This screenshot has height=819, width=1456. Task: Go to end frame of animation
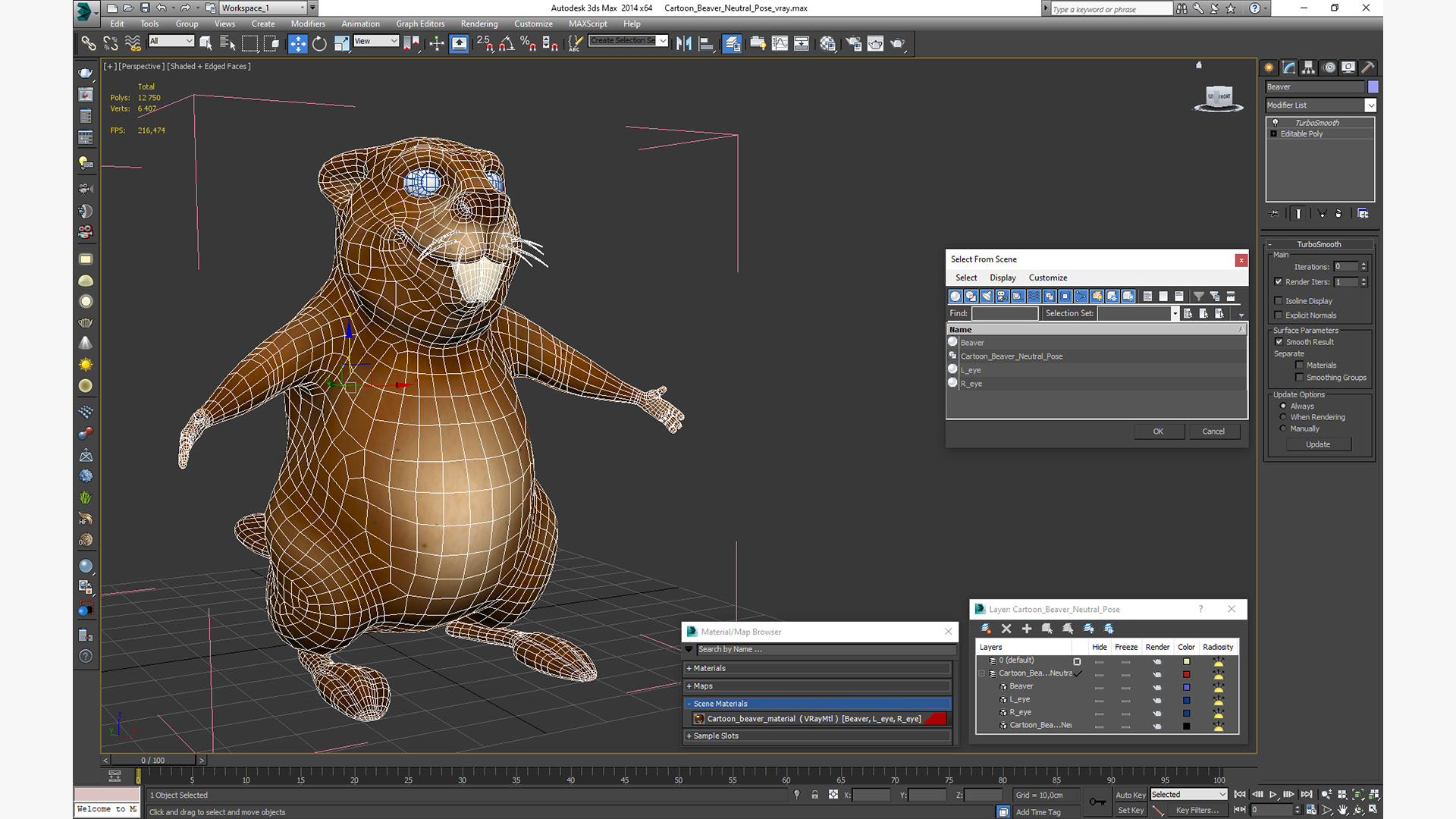pos(1307,795)
